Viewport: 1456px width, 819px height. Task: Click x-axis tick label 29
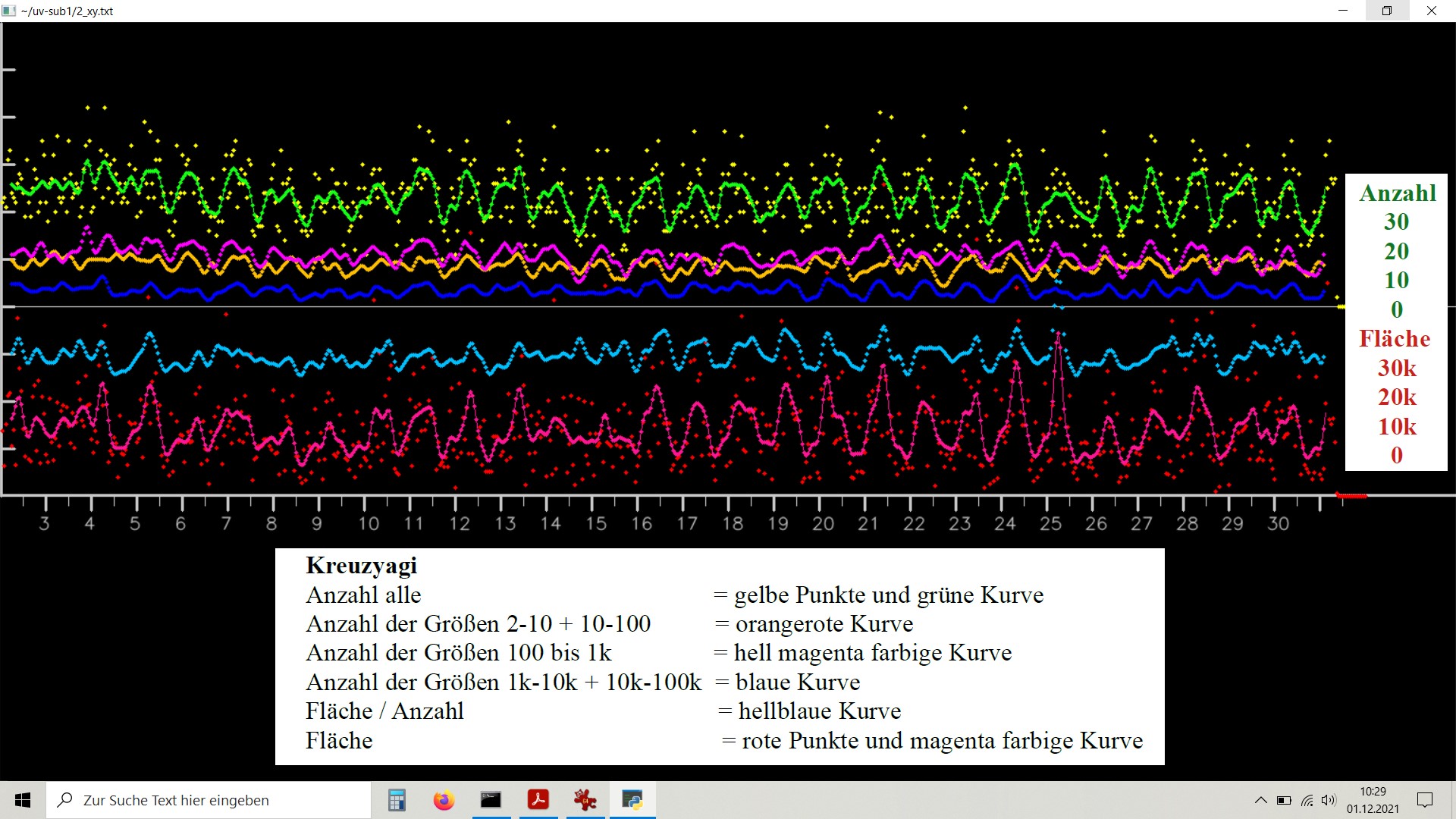click(1232, 523)
